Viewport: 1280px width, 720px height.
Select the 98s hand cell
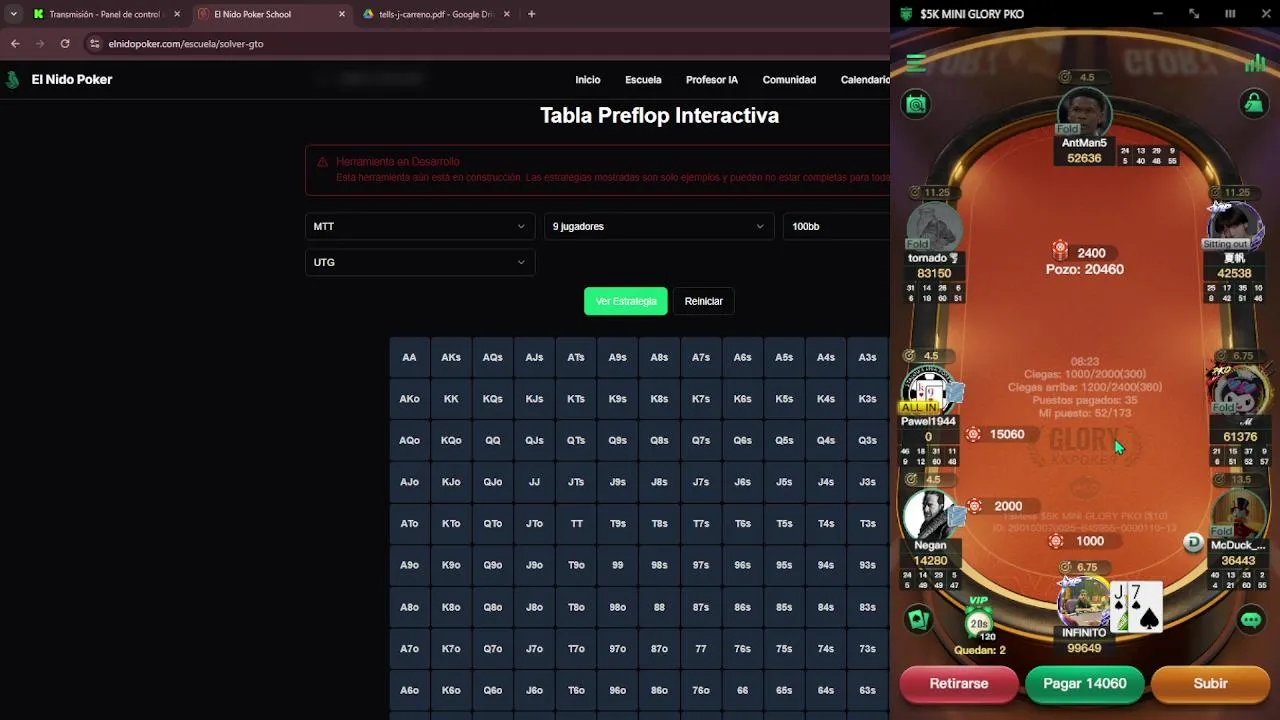click(659, 565)
